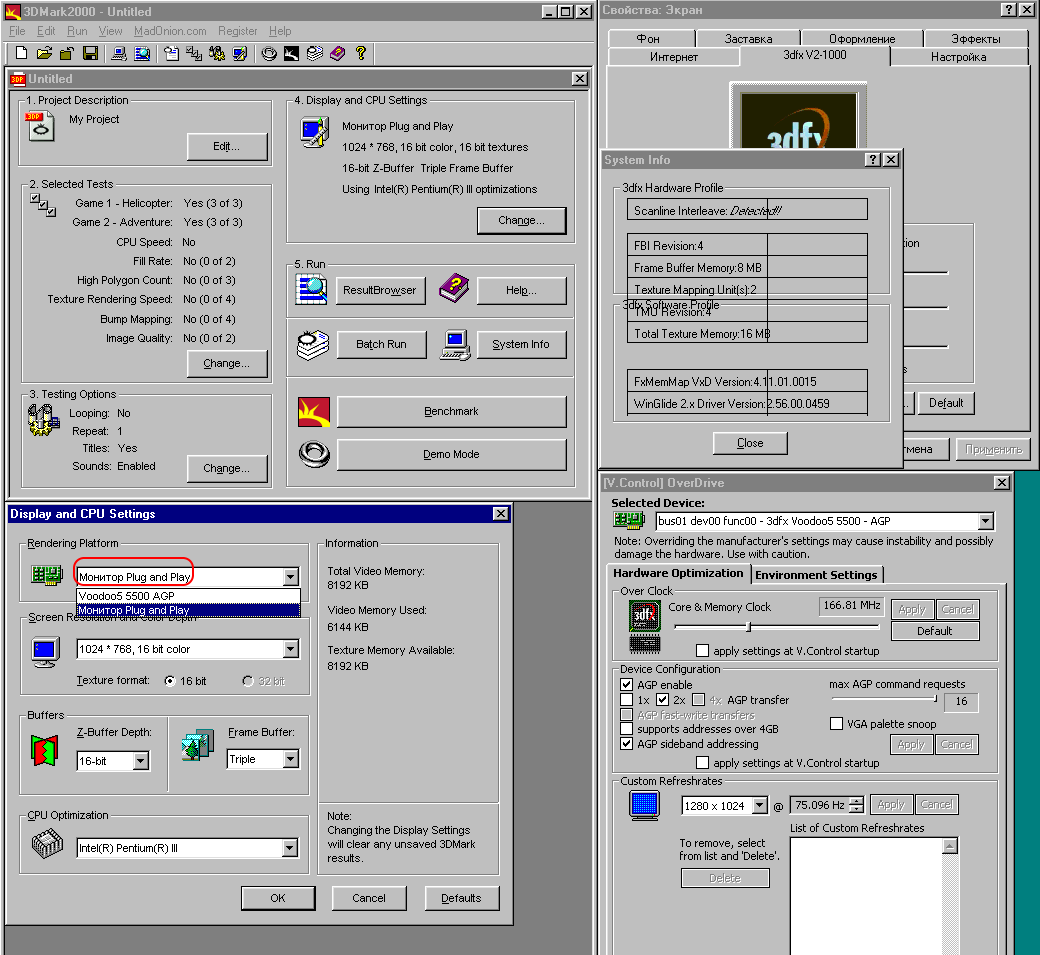Click the demo mode ring toolbar icon
Image resolution: width=1040 pixels, height=955 pixels.
coord(269,54)
